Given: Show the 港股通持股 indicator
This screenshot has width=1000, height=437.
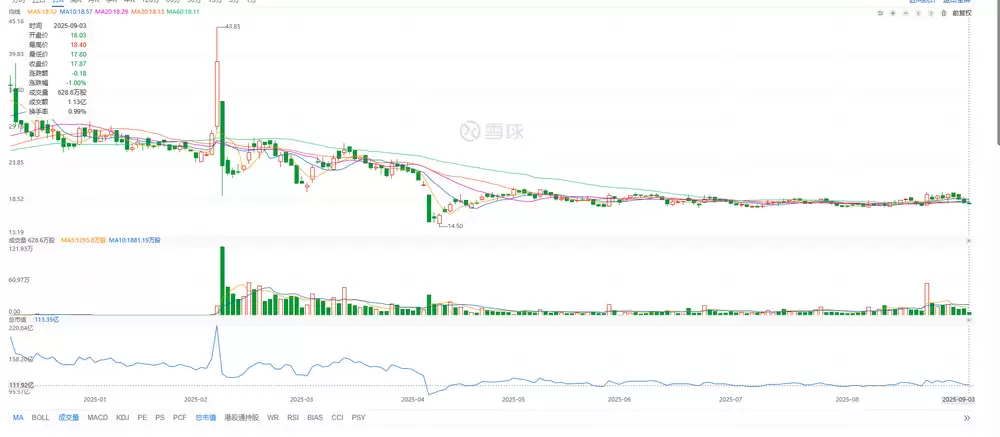Looking at the screenshot, I should click(x=241, y=417).
